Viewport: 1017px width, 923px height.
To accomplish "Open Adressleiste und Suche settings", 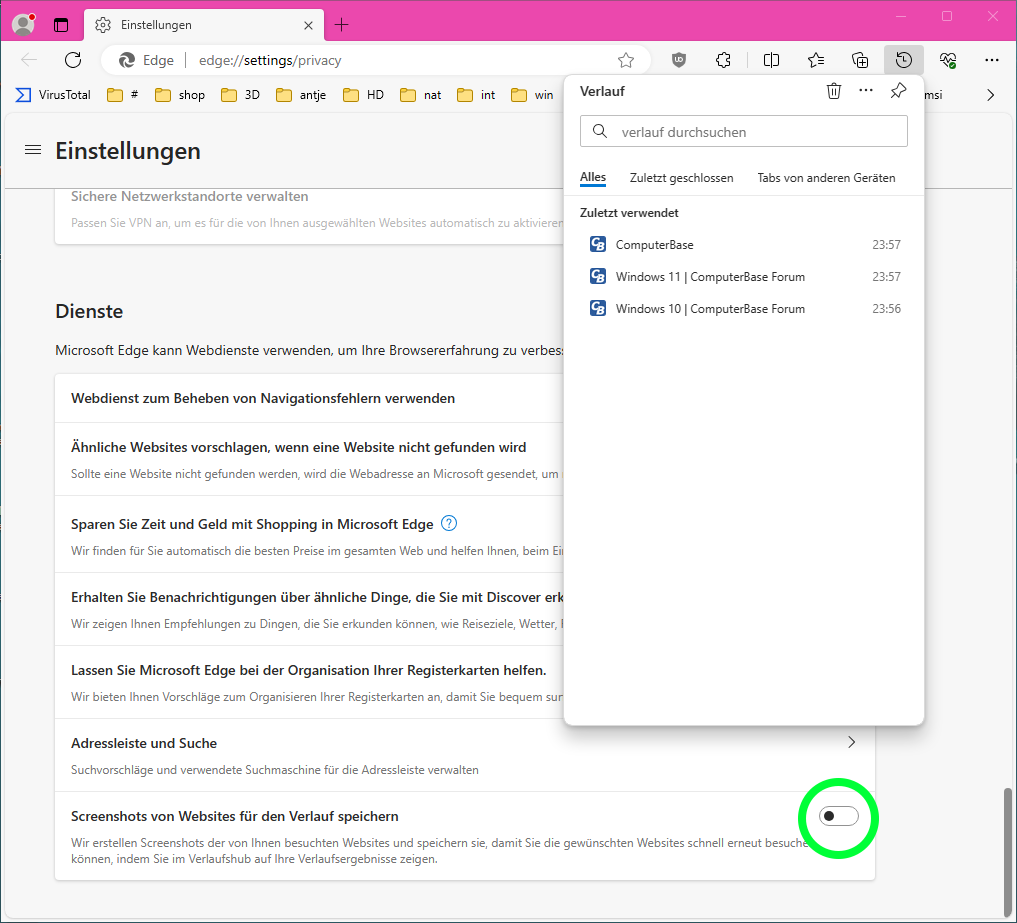I will (x=464, y=756).
